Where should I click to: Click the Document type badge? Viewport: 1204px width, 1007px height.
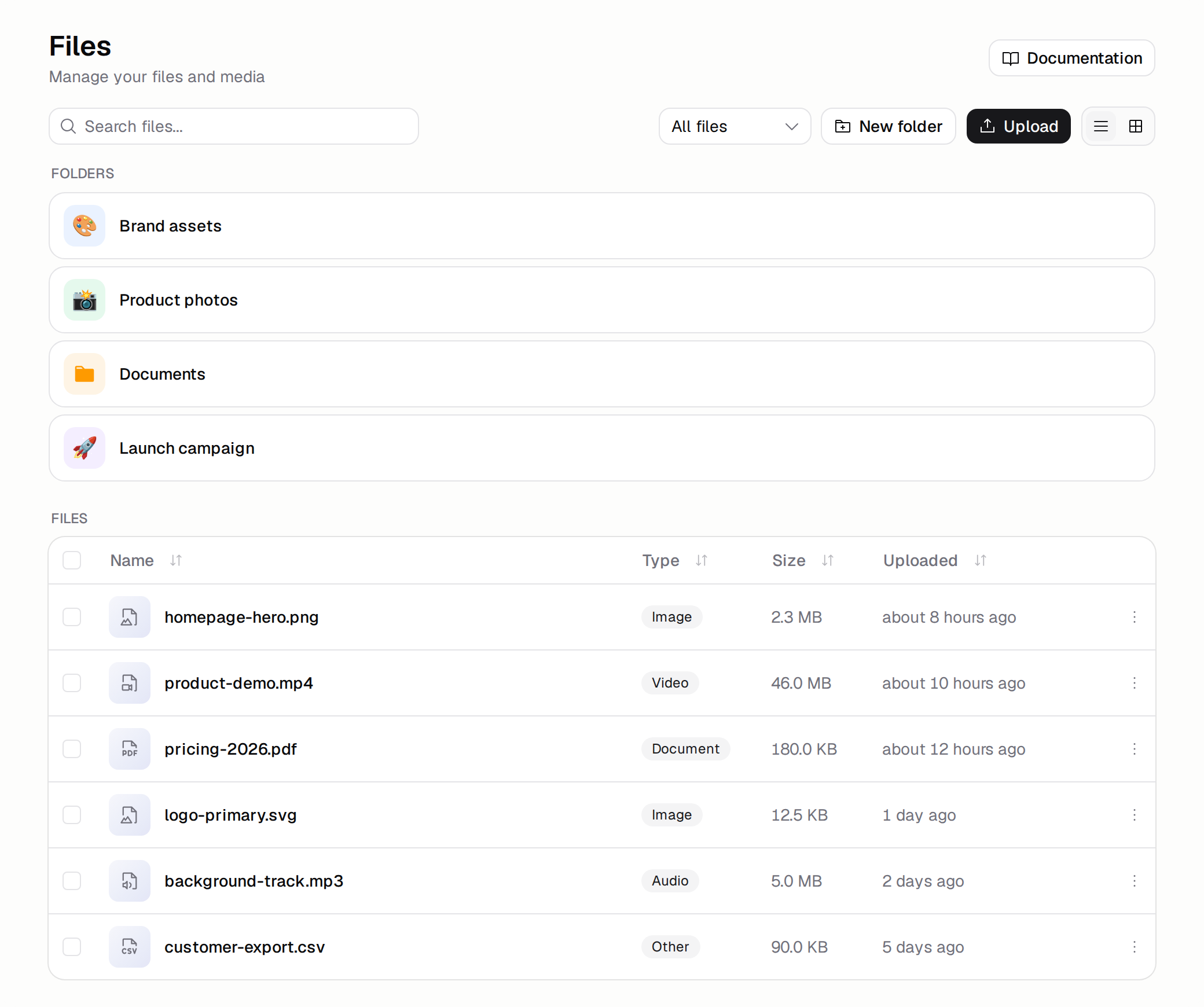(x=685, y=749)
